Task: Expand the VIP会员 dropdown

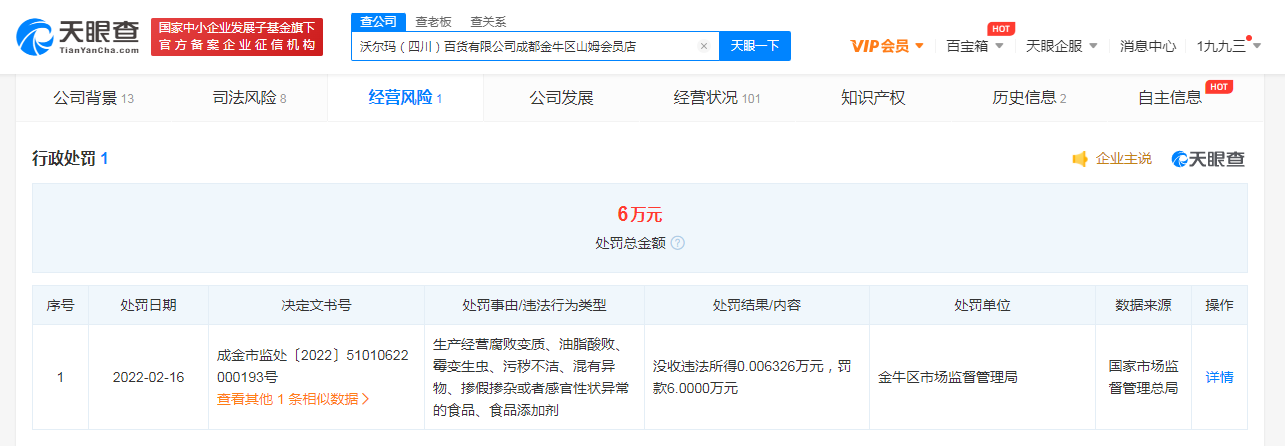Action: pos(887,46)
